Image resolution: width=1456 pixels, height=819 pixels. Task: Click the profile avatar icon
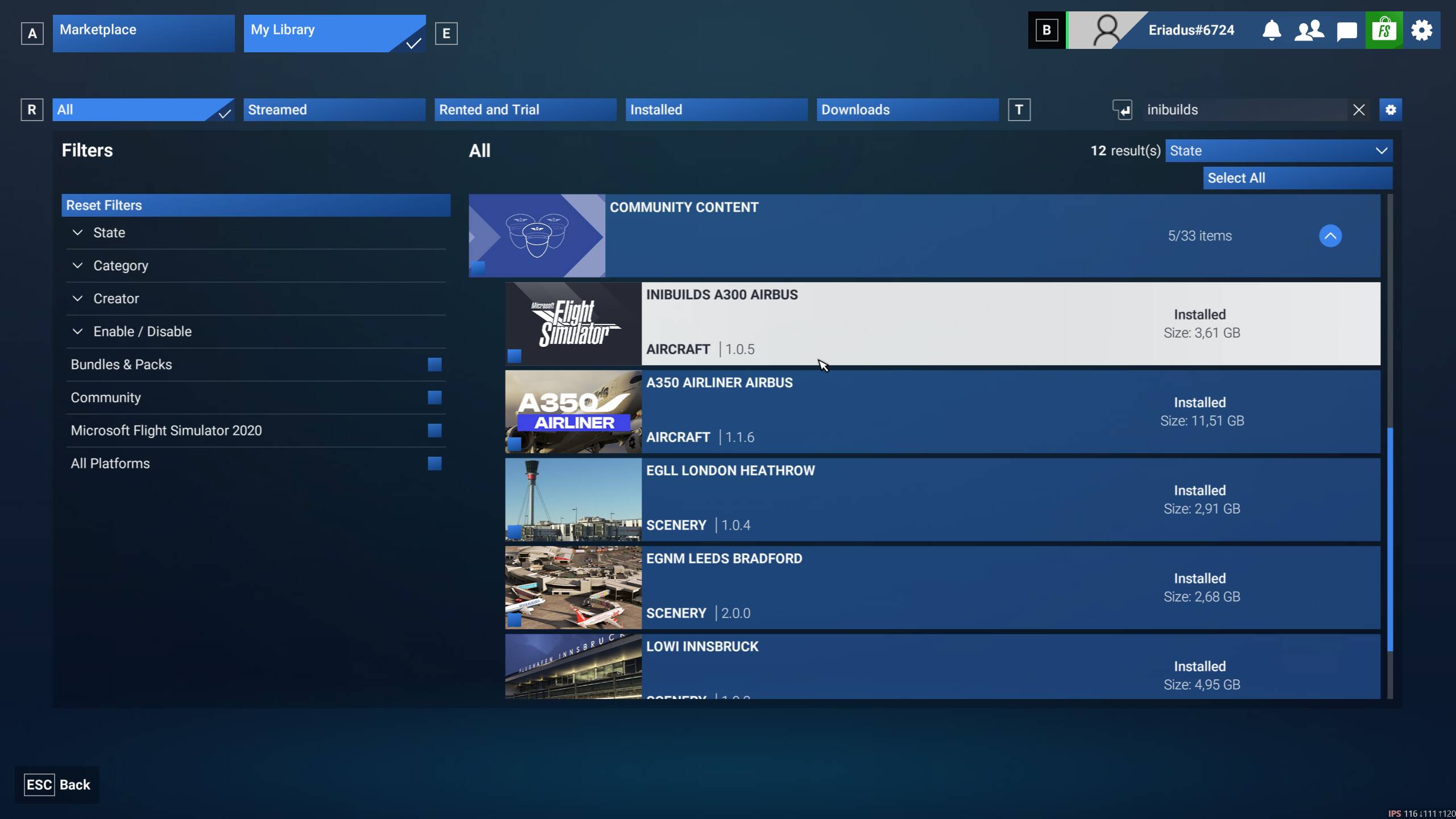(x=1106, y=30)
